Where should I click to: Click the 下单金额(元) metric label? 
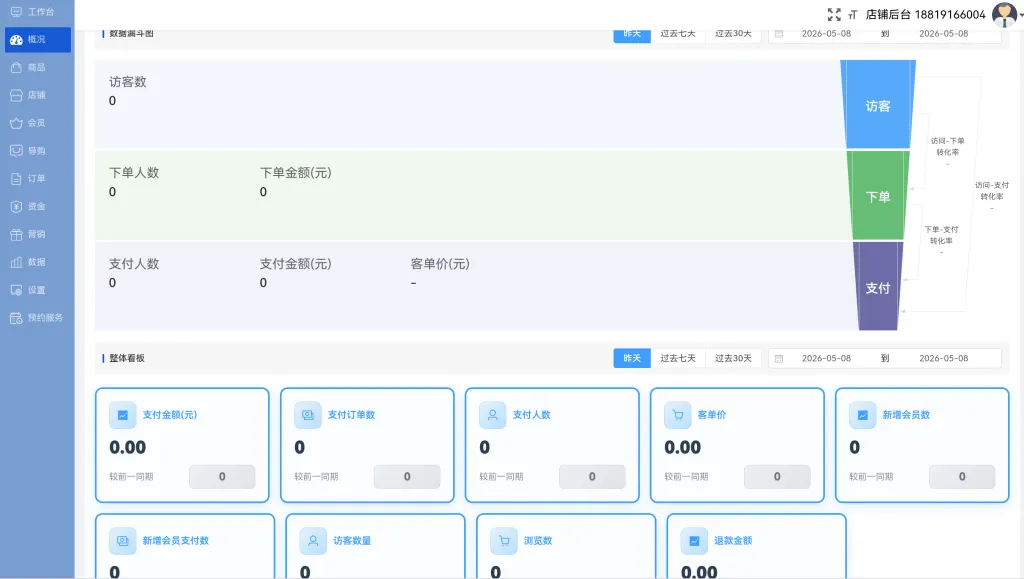click(x=295, y=172)
